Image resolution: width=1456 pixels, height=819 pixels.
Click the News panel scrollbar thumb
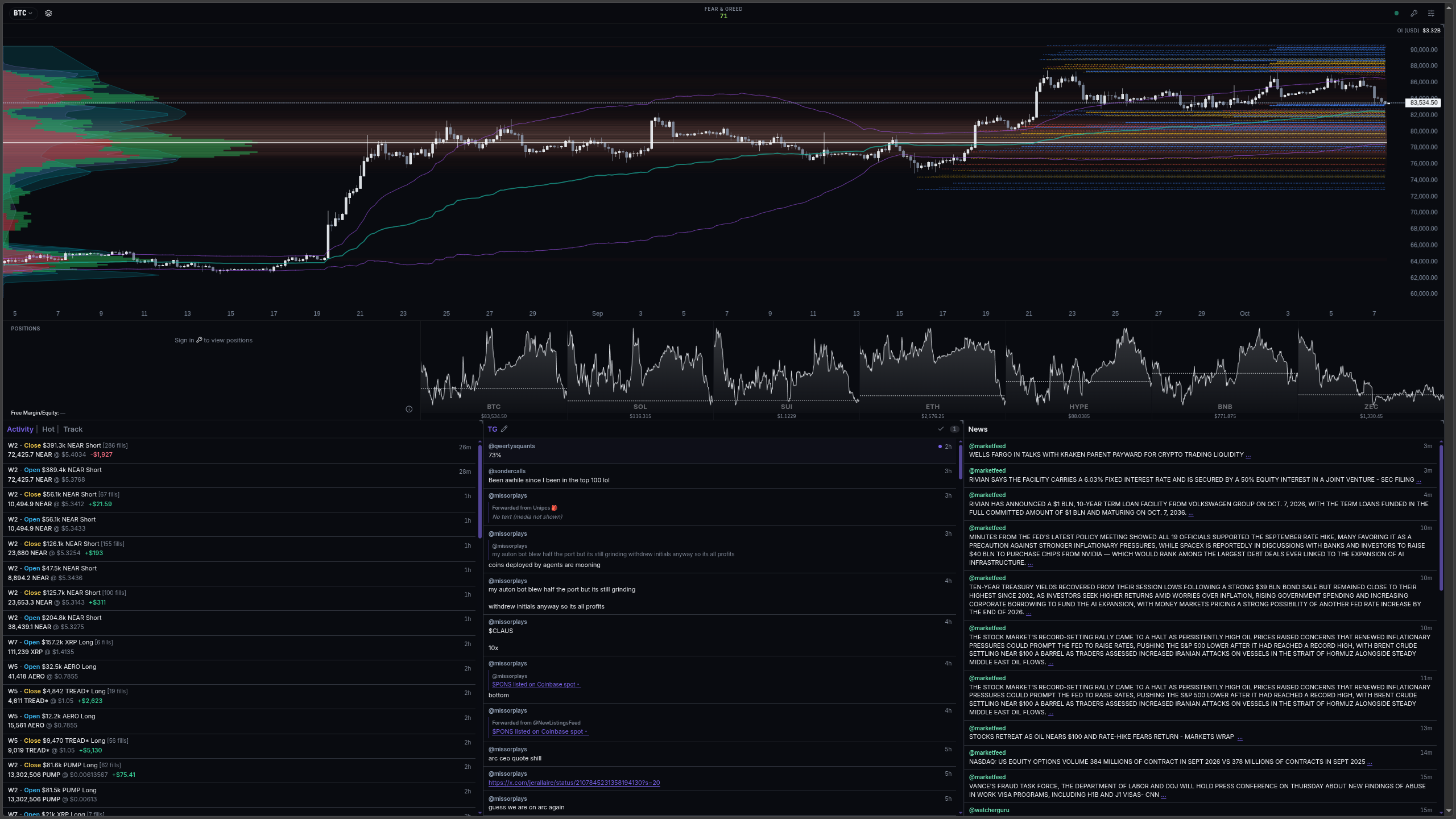1441,518
